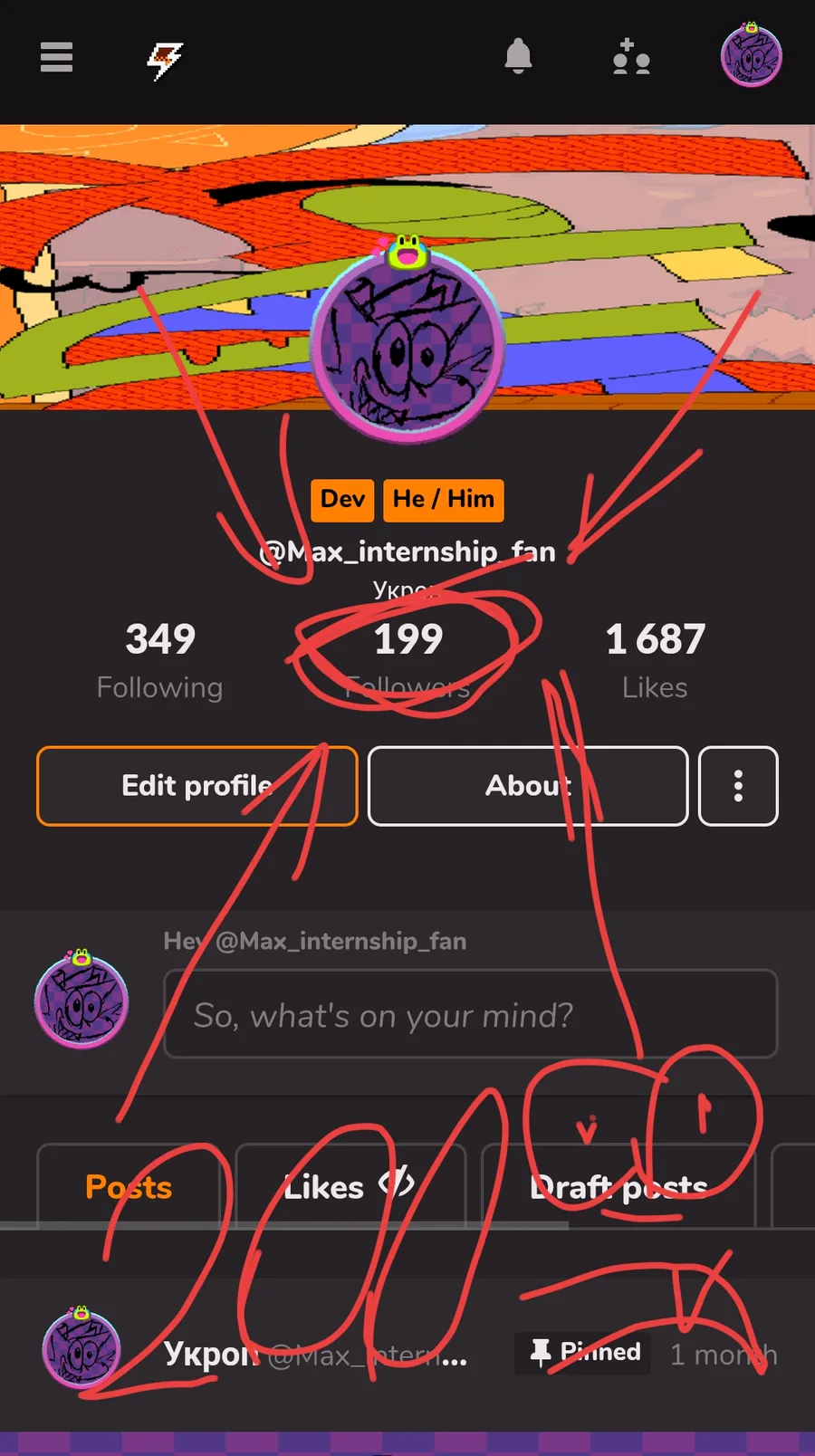Tap the pin icon on Pinned label
Screen dimensions: 815x1456
pyautogui.click(x=541, y=1353)
